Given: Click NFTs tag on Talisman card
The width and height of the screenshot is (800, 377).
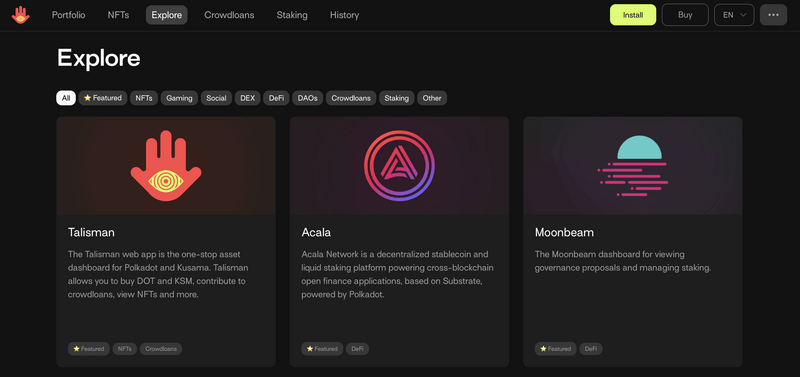Looking at the screenshot, I should (124, 349).
